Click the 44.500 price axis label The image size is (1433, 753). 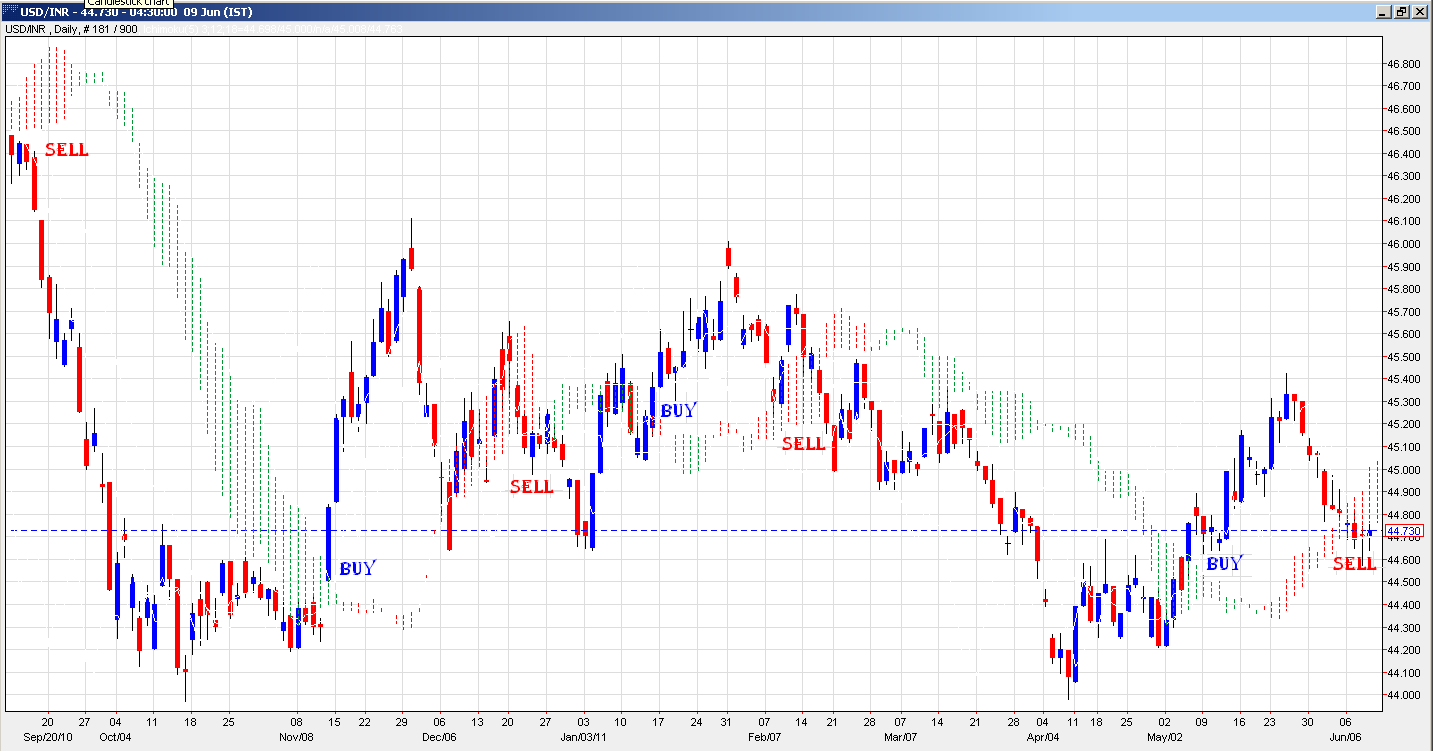pyautogui.click(x=1404, y=583)
